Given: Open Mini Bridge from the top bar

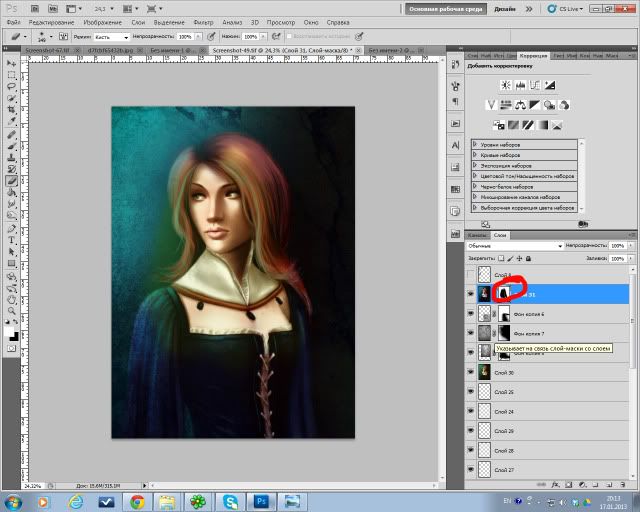Looking at the screenshot, I should (x=53, y=8).
